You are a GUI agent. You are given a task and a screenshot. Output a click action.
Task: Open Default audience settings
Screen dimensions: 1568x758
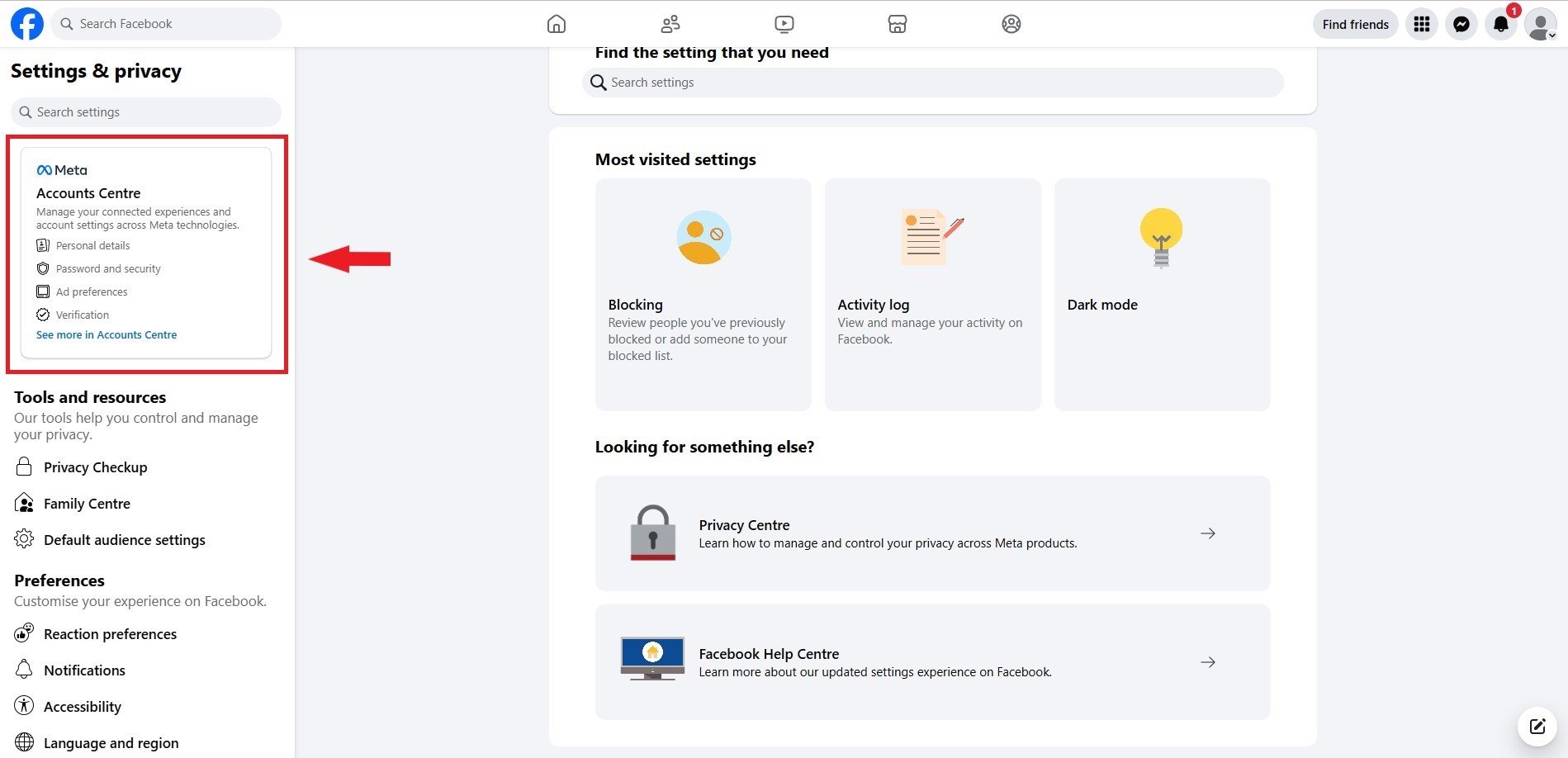124,540
